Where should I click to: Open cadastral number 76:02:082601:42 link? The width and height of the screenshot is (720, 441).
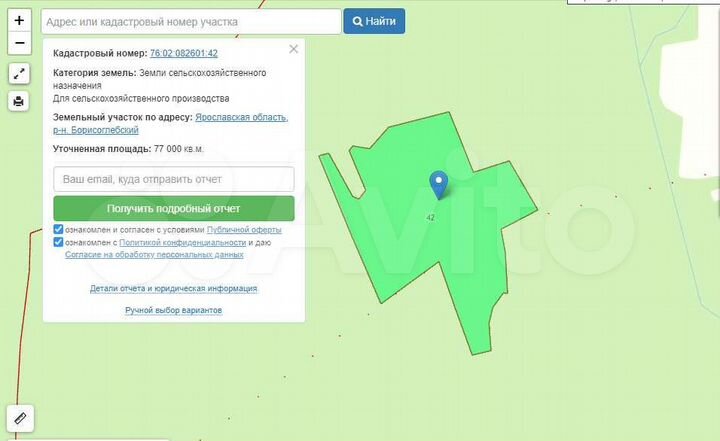[183, 53]
